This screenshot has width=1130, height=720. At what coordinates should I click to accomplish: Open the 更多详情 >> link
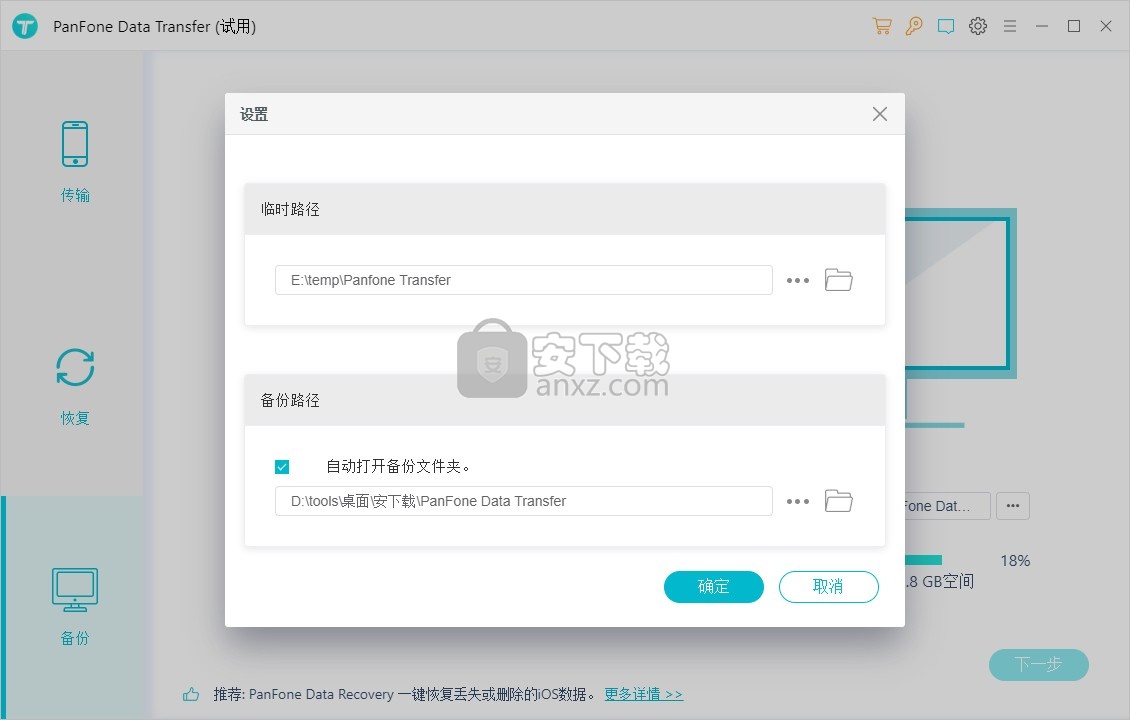(x=644, y=694)
